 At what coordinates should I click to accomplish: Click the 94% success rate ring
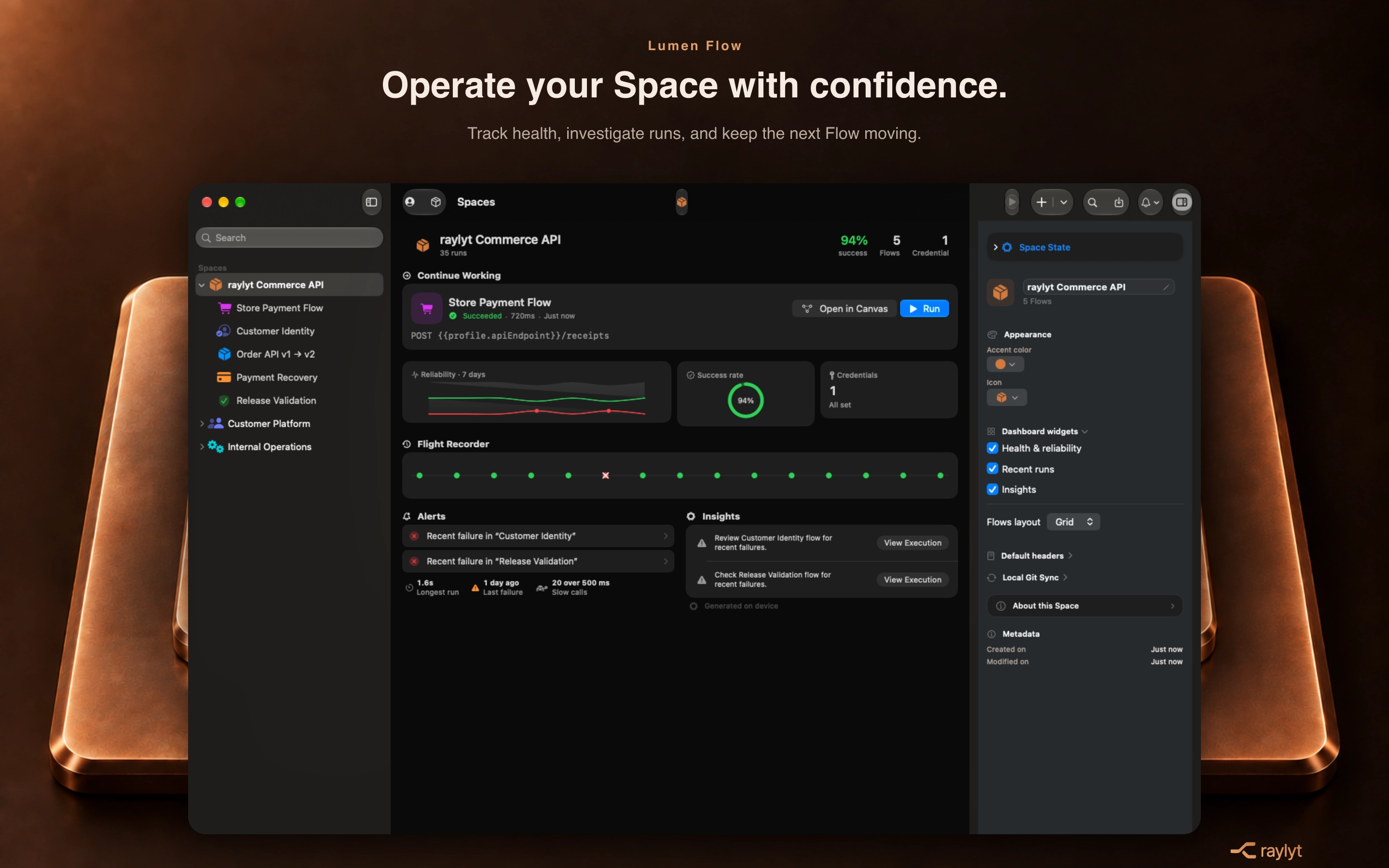point(745,400)
